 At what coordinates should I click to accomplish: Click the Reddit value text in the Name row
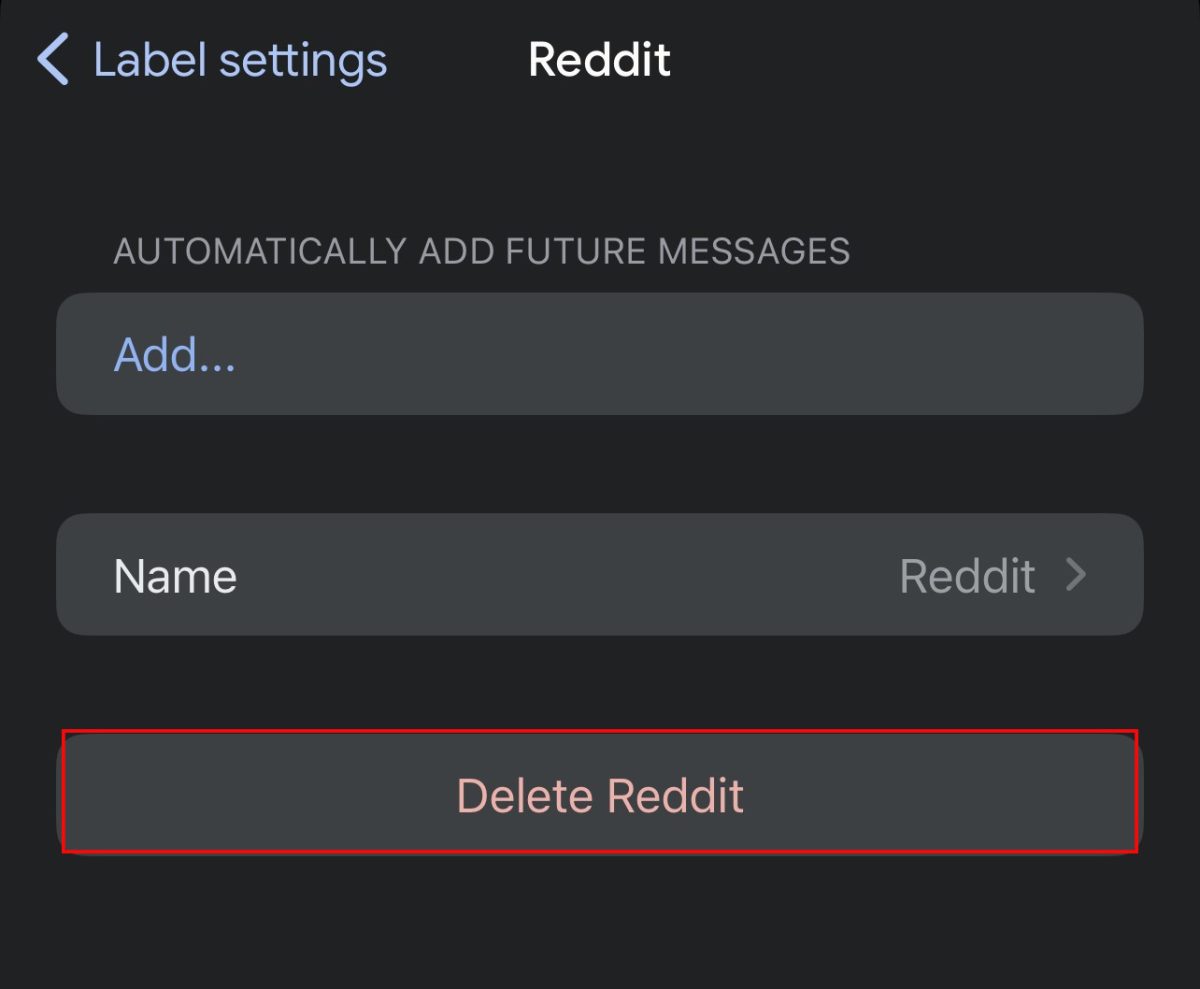click(x=966, y=575)
